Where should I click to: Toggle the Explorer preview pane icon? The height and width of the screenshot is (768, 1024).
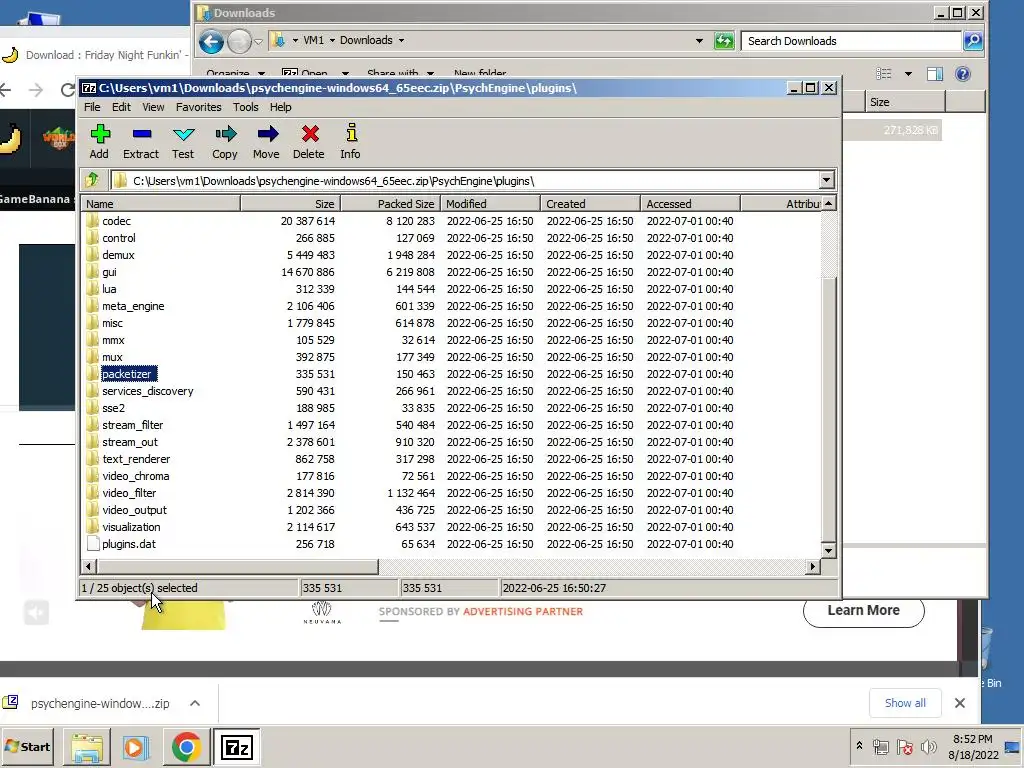point(935,74)
